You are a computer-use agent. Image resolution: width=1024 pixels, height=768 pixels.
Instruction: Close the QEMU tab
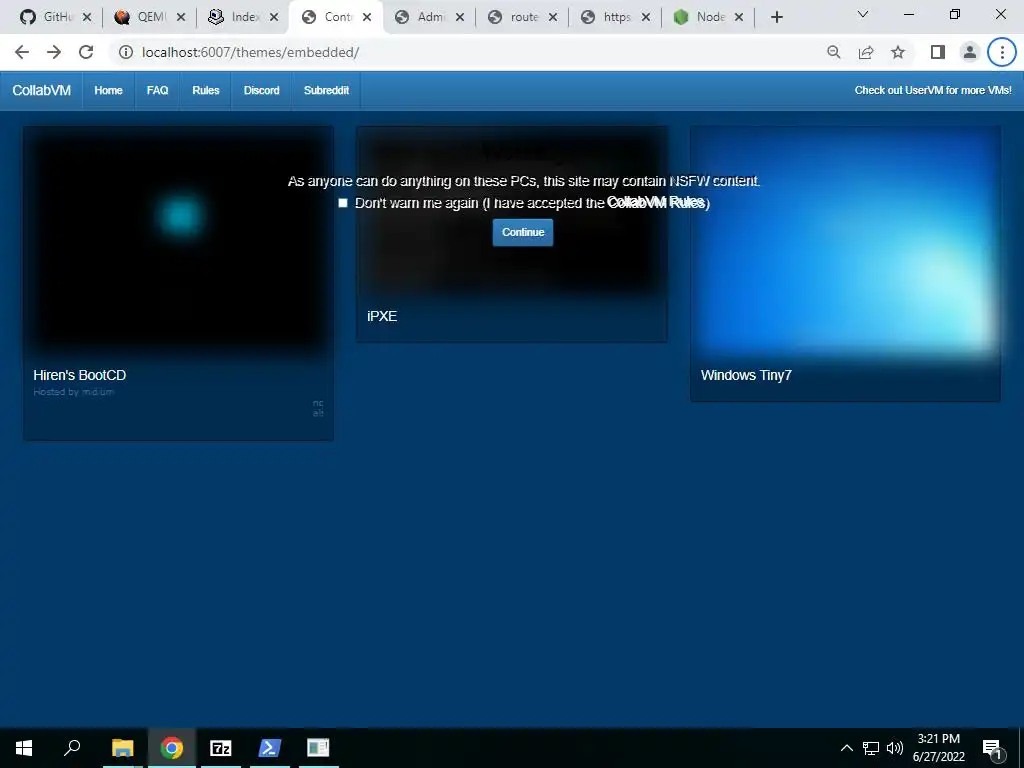coord(181,18)
